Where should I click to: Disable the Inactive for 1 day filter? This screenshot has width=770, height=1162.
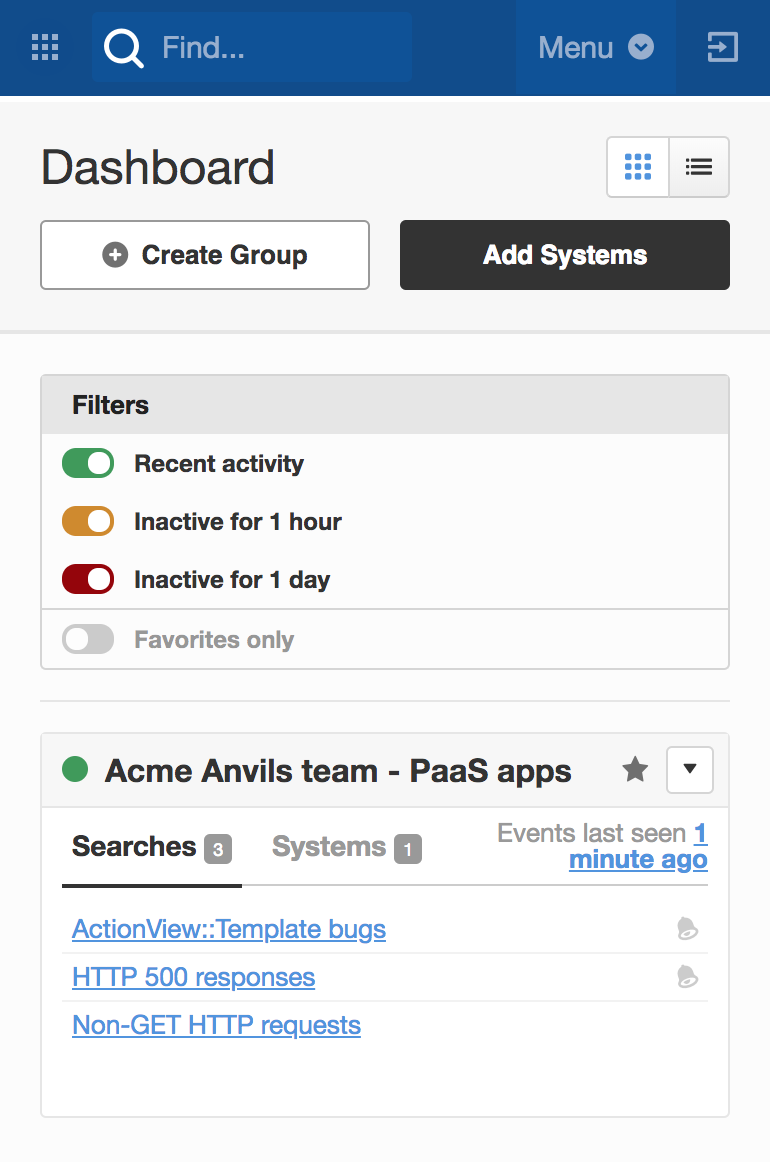click(88, 580)
